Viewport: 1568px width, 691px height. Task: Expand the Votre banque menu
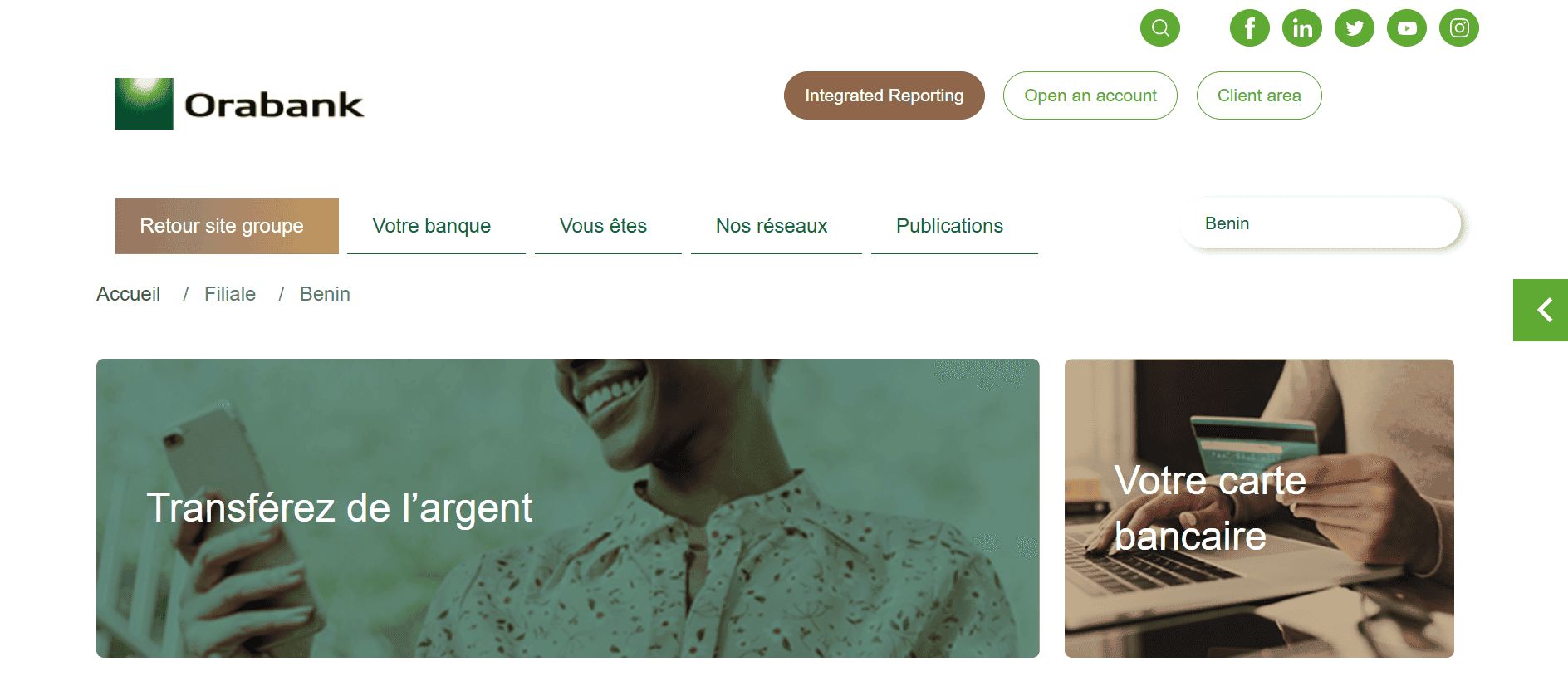[x=432, y=226]
